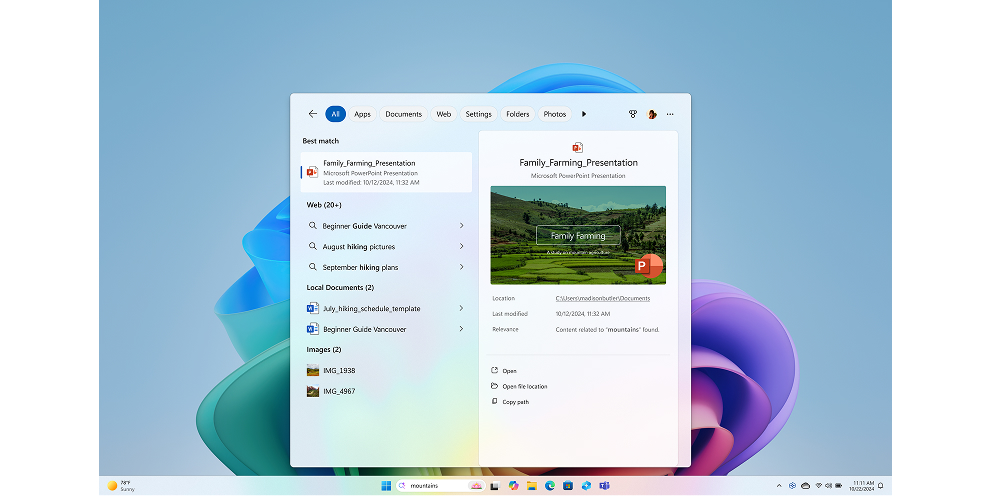Open the Documents folder location path link

coord(602,298)
